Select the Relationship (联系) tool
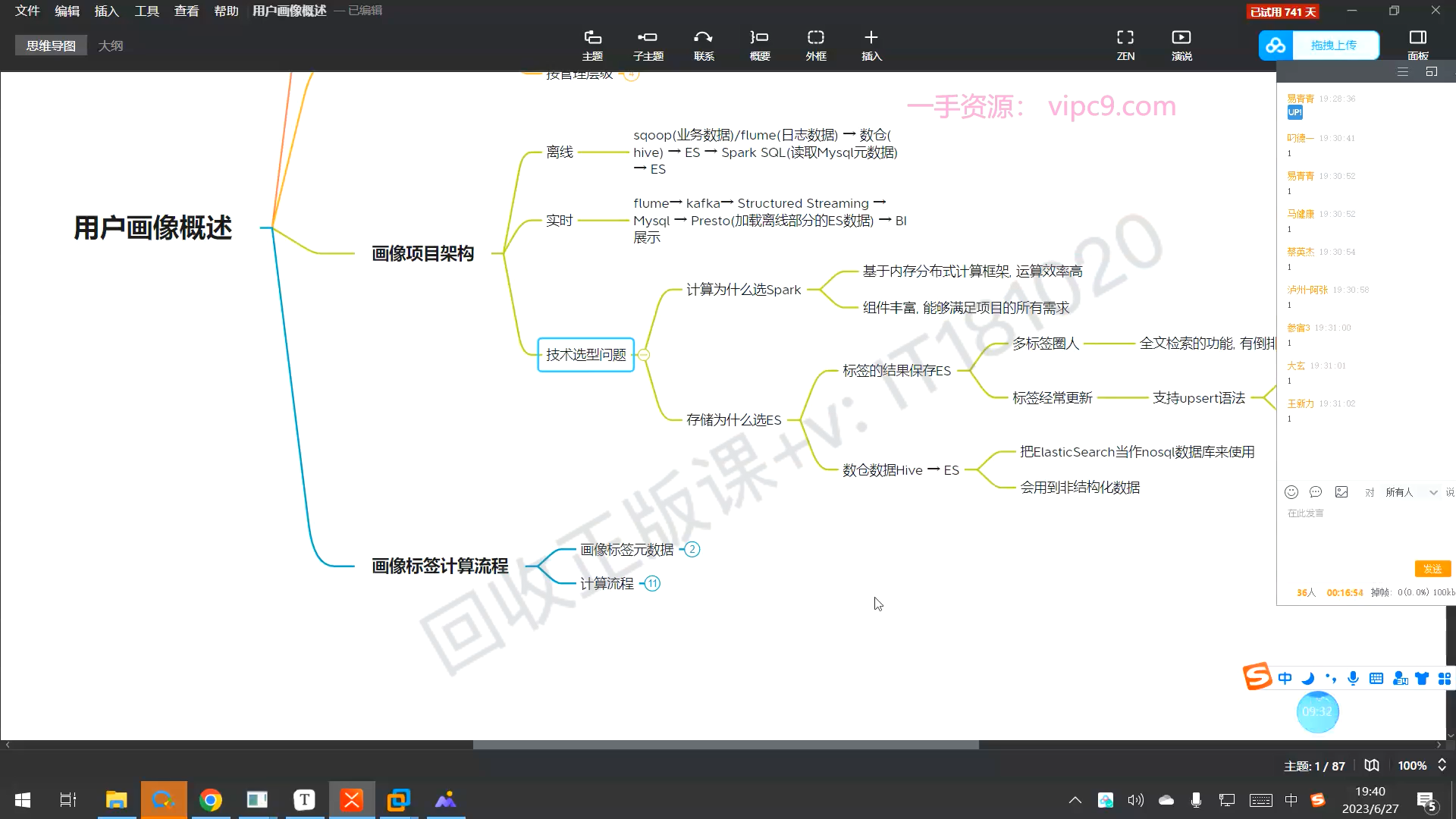Viewport: 1456px width, 819px height. coord(704,45)
